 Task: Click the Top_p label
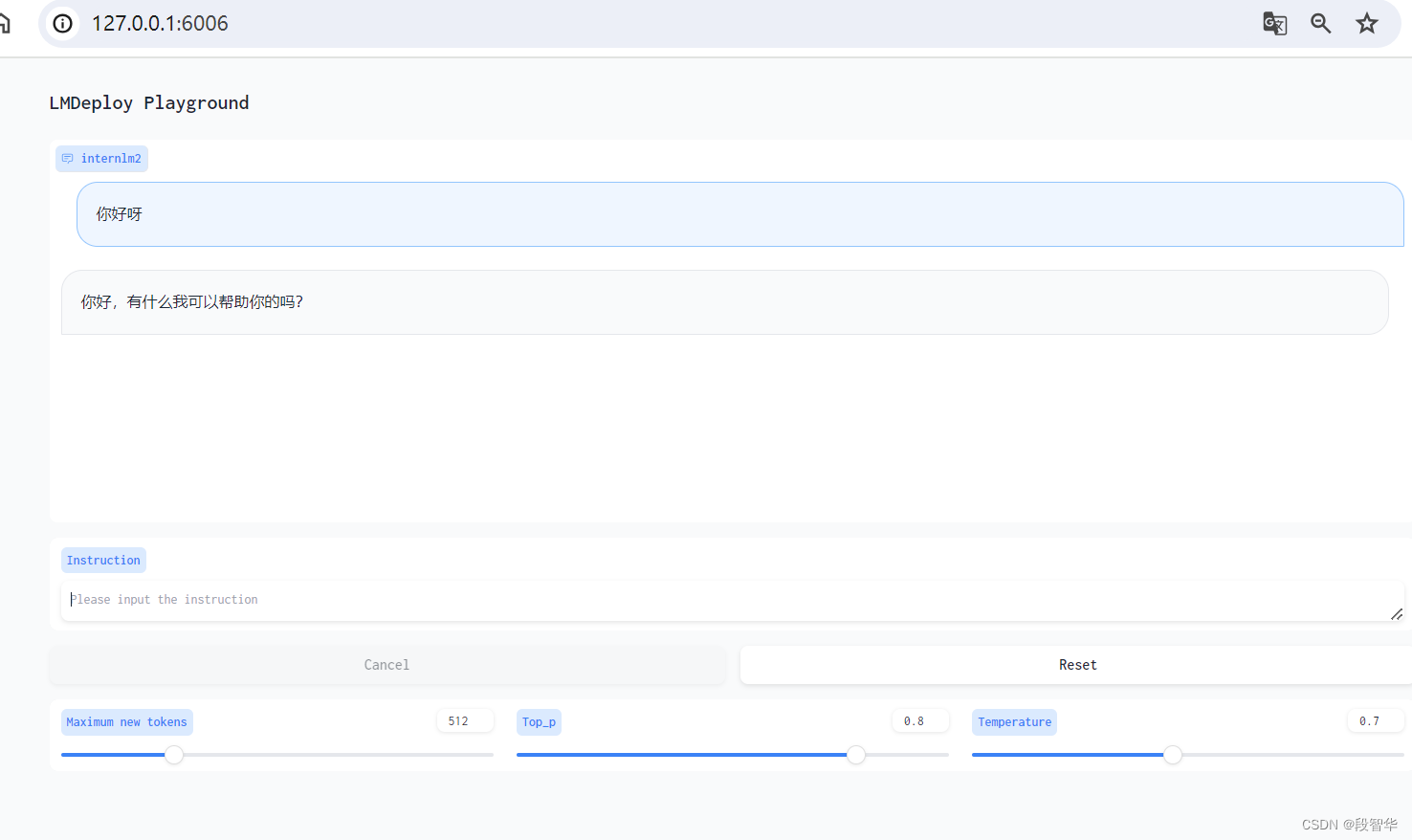[539, 722]
